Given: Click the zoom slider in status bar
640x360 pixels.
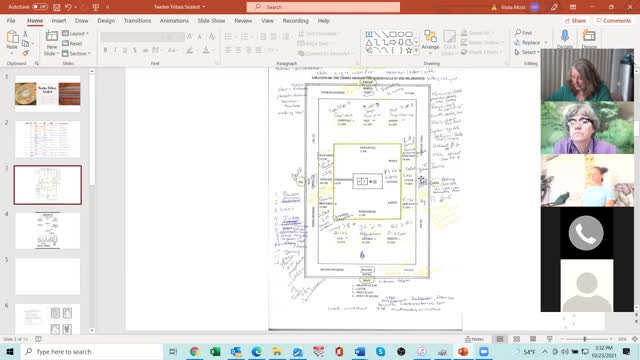Looking at the screenshot, I should click(585, 339).
